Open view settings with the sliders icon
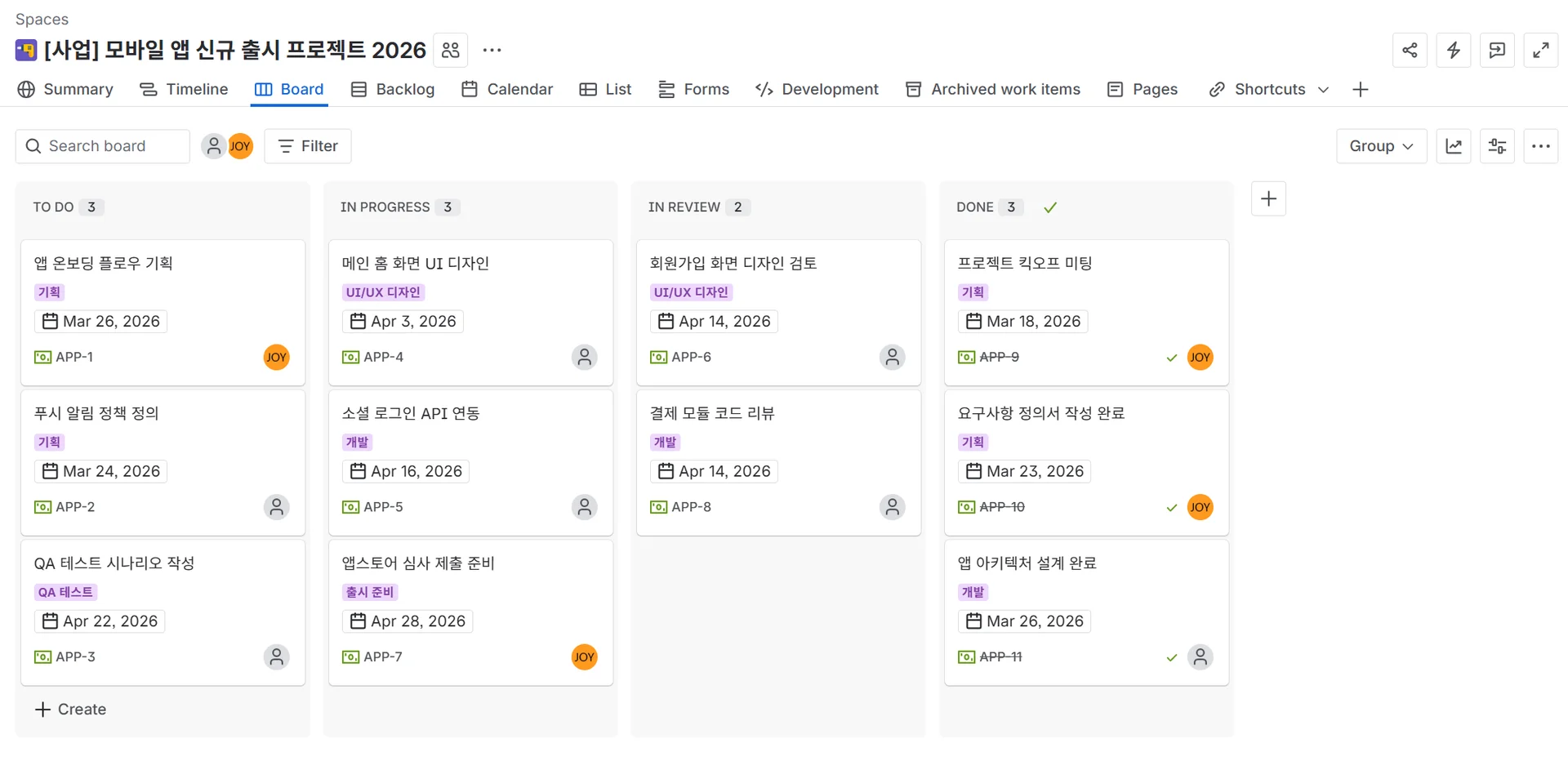 tap(1498, 145)
